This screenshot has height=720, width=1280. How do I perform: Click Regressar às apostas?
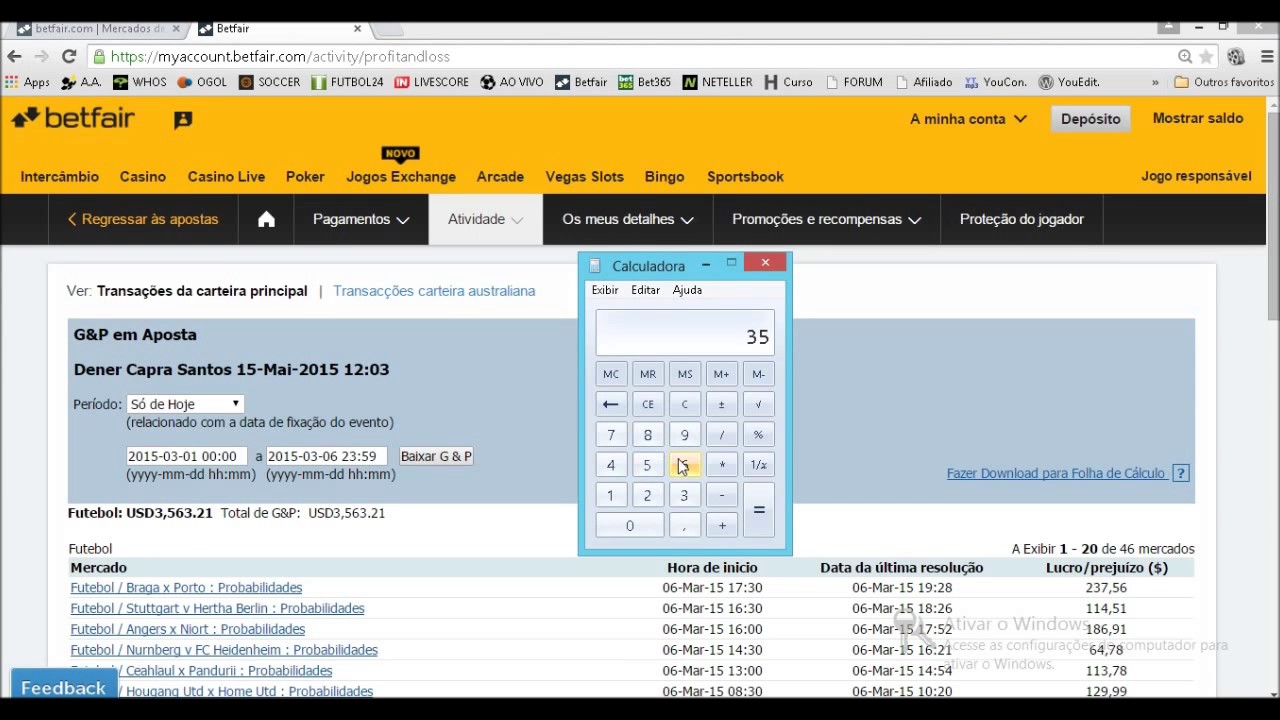(x=143, y=219)
